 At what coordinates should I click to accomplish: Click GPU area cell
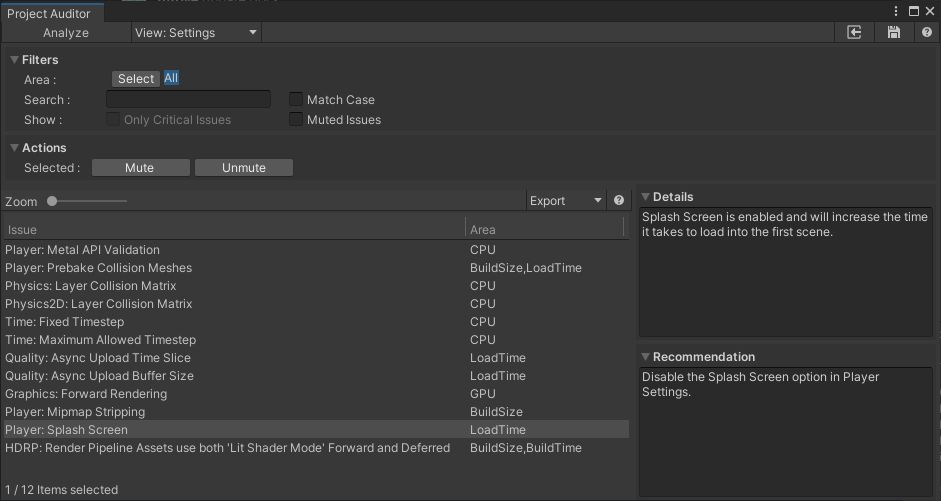[483, 394]
